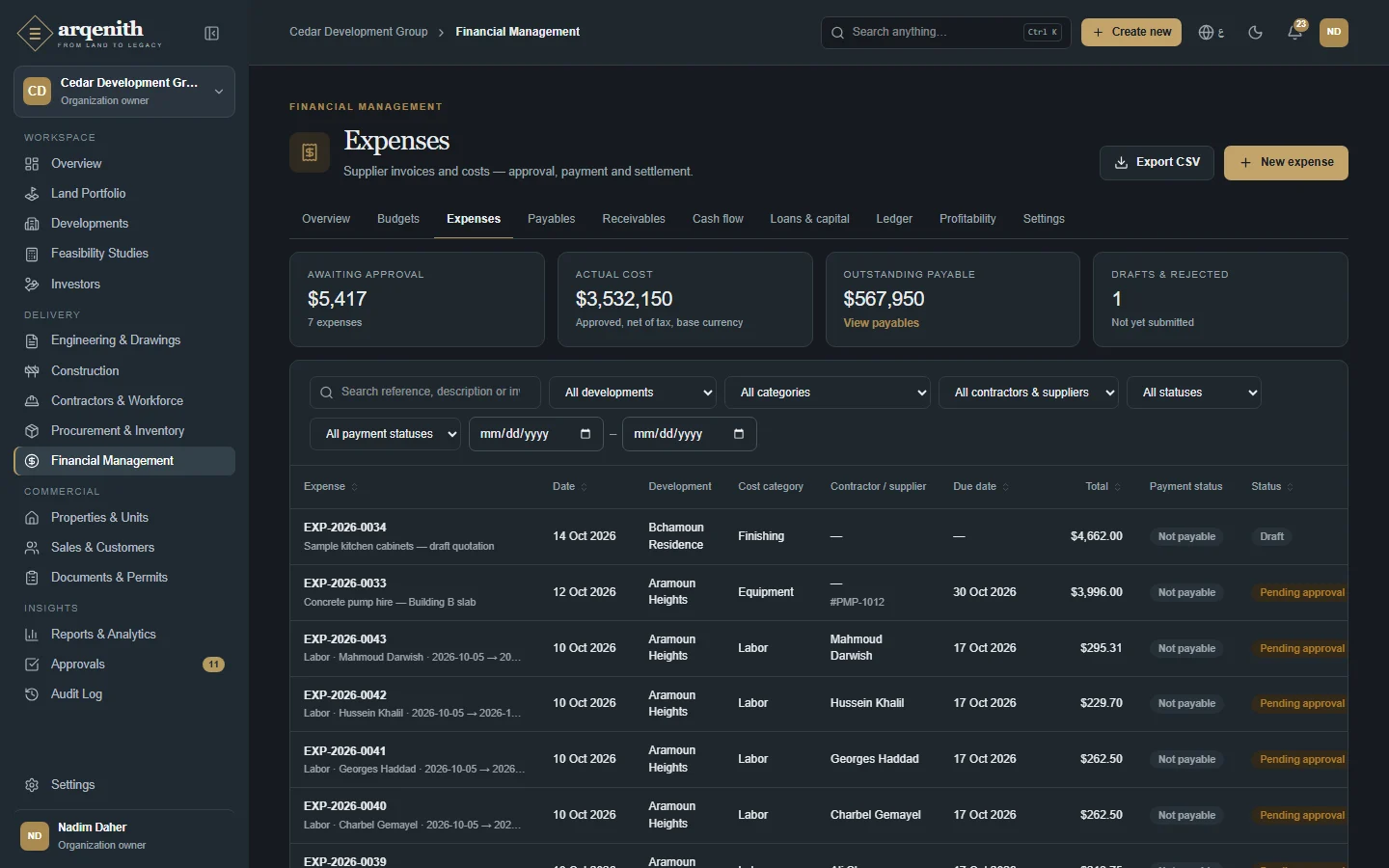Follow the View payables link
Image resolution: width=1389 pixels, height=868 pixels.
881,323
